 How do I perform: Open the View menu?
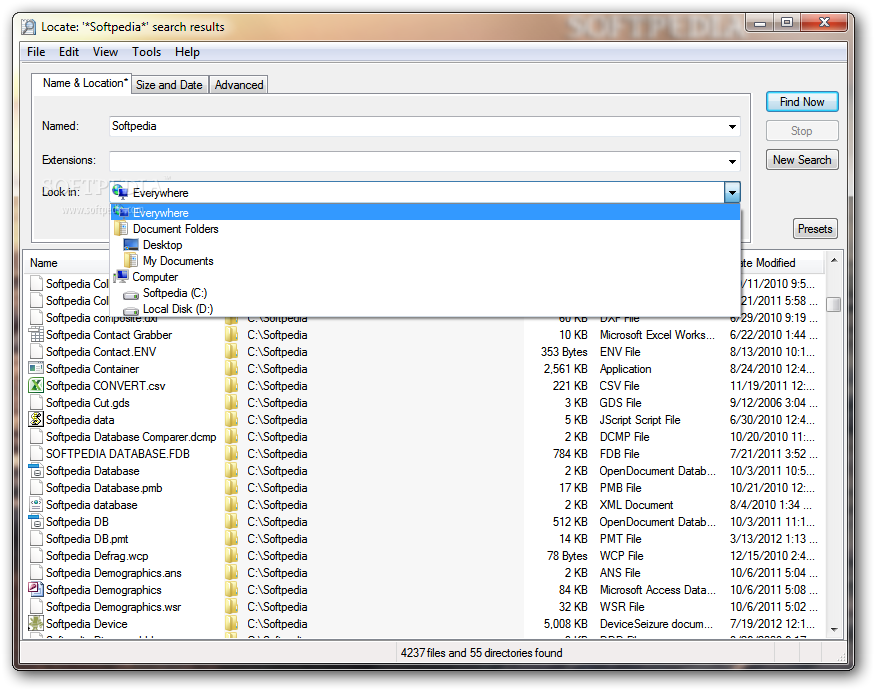click(x=105, y=52)
